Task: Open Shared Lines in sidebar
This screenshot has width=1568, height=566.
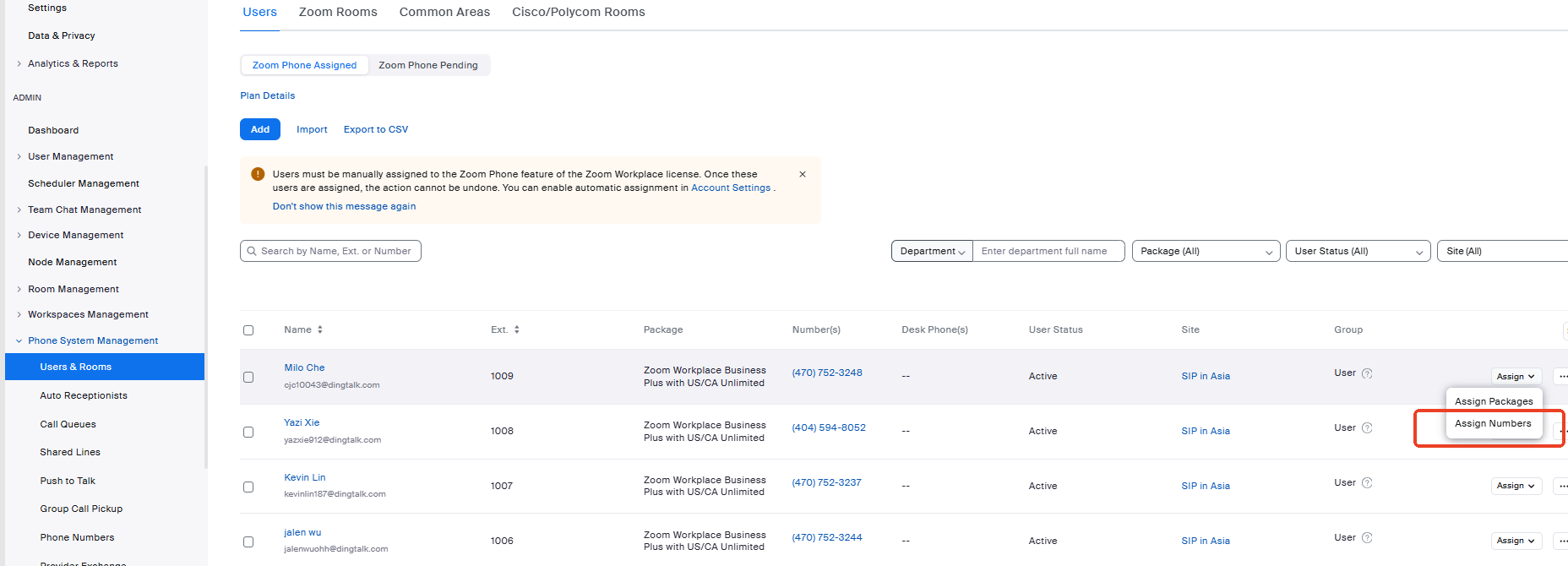Action: point(70,452)
